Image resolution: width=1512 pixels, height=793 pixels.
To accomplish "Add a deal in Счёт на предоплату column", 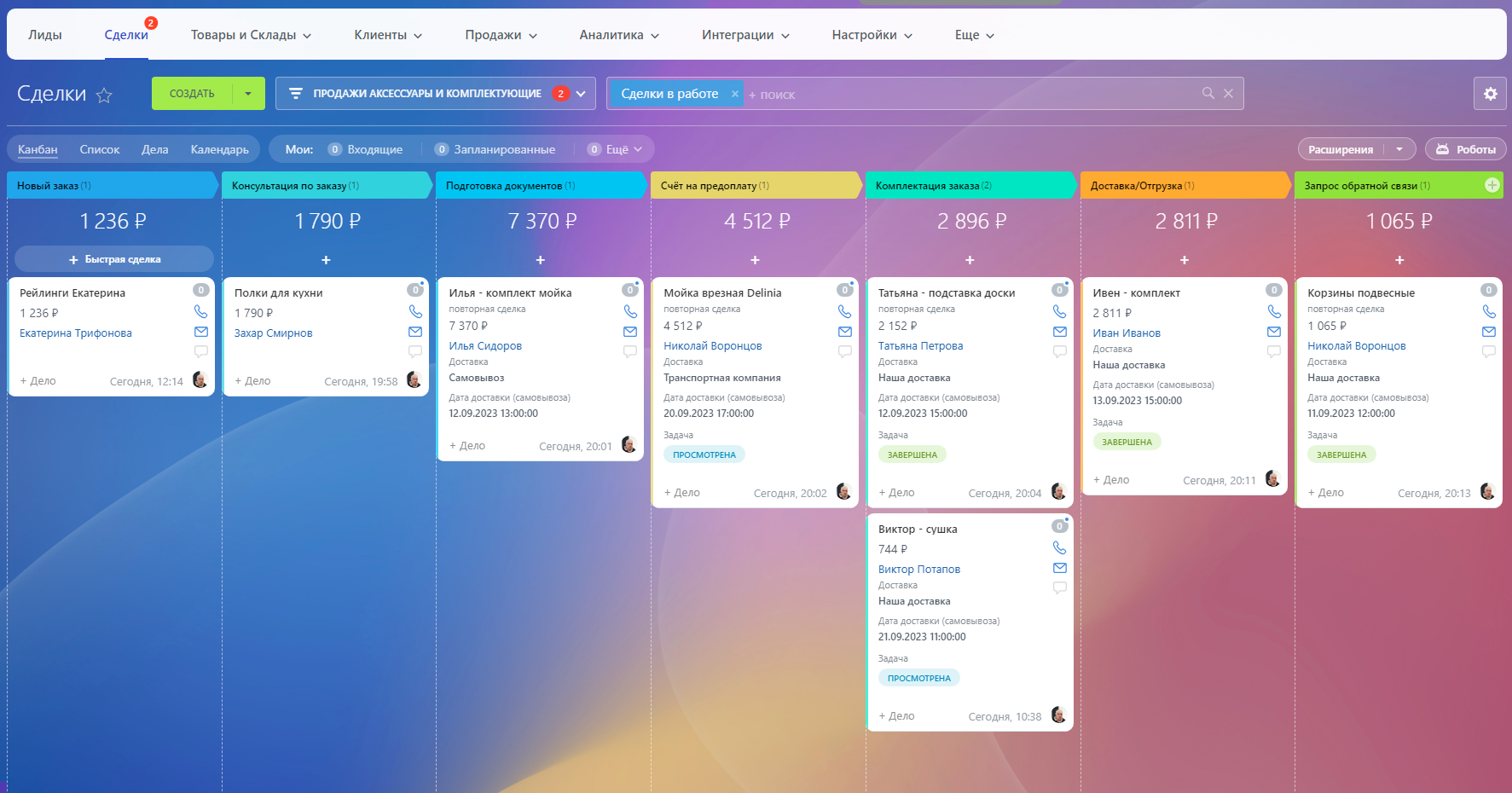I will 755,259.
